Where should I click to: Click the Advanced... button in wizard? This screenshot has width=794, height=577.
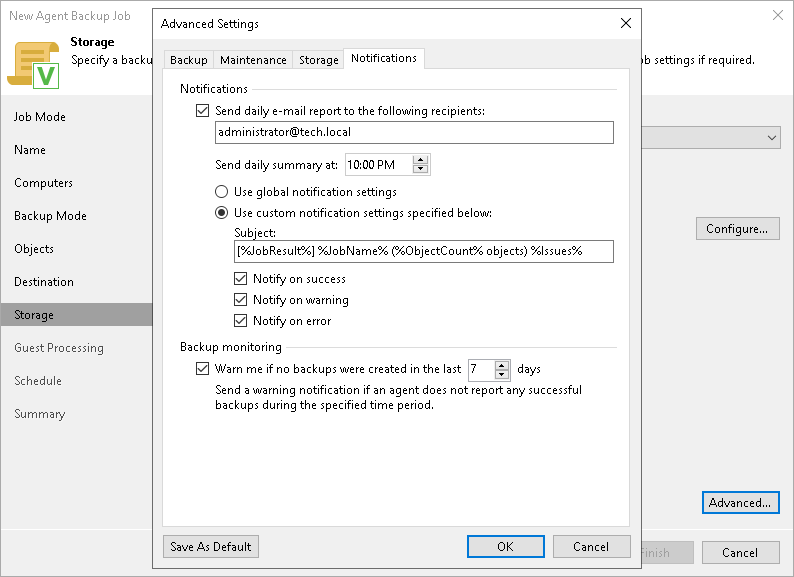[740, 503]
